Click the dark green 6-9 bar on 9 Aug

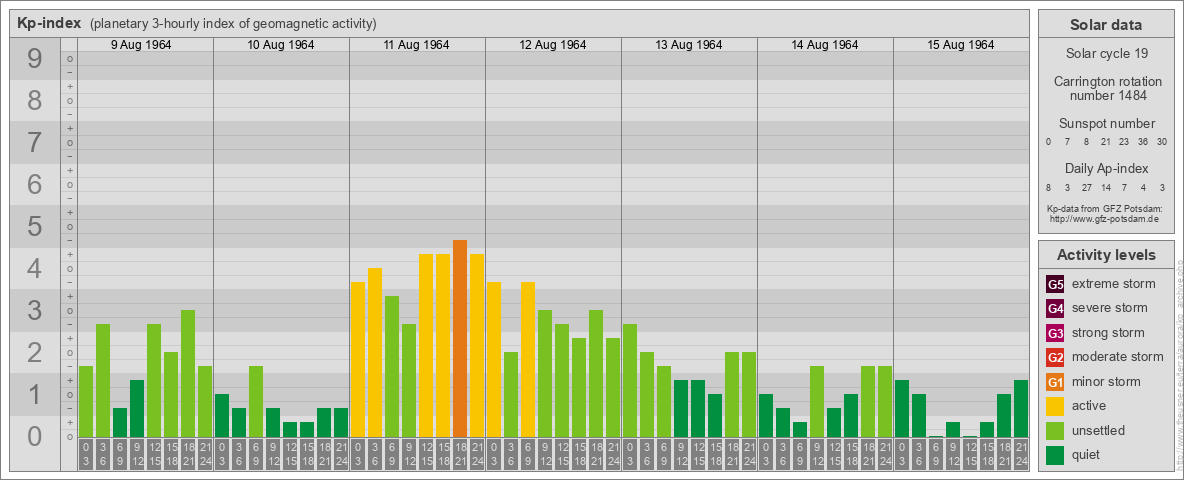click(x=120, y=423)
